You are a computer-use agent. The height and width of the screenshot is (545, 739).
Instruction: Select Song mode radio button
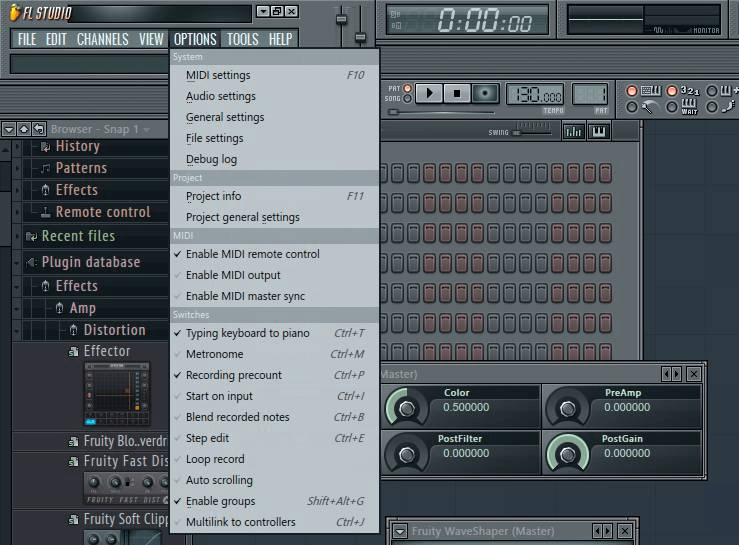pos(407,99)
